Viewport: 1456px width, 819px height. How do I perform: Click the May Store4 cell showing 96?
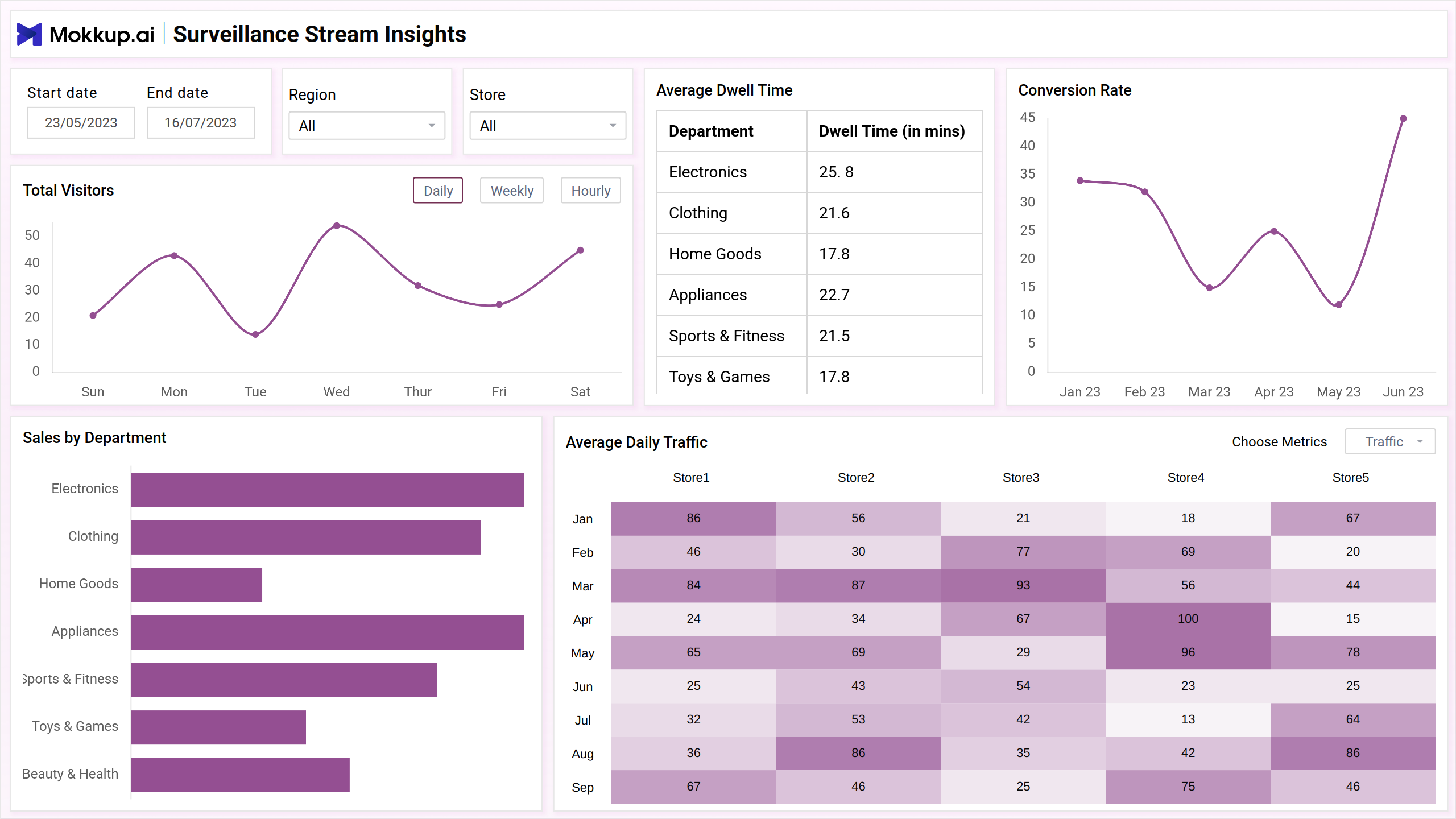(x=1188, y=653)
